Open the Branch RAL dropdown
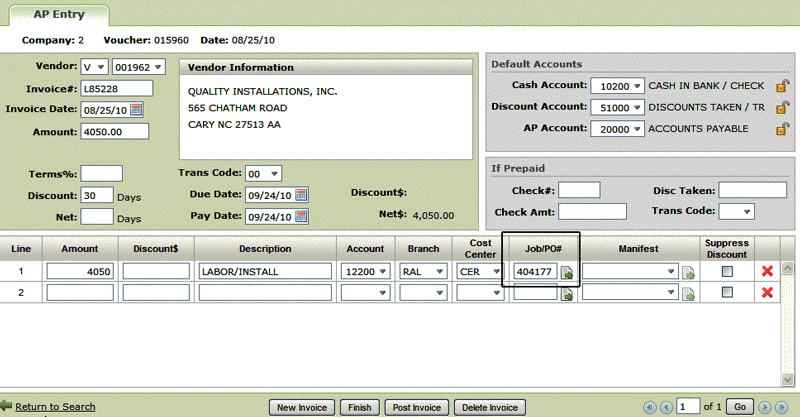The width and height of the screenshot is (800, 417). pos(440,271)
